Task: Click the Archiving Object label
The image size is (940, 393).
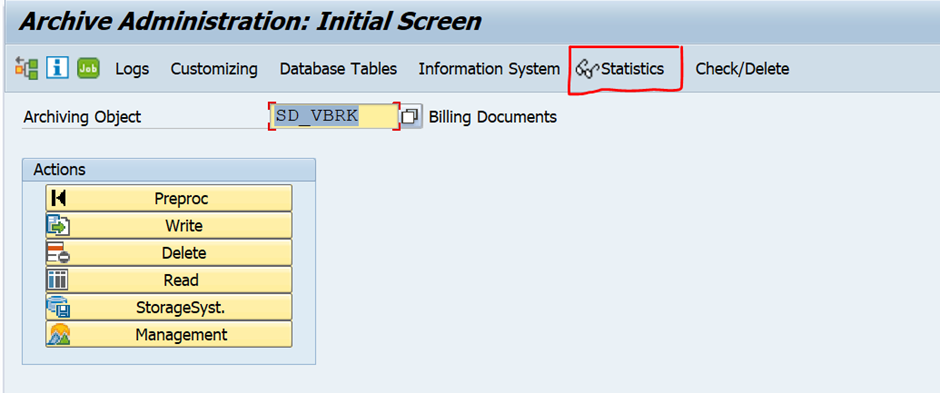Action: tap(82, 117)
